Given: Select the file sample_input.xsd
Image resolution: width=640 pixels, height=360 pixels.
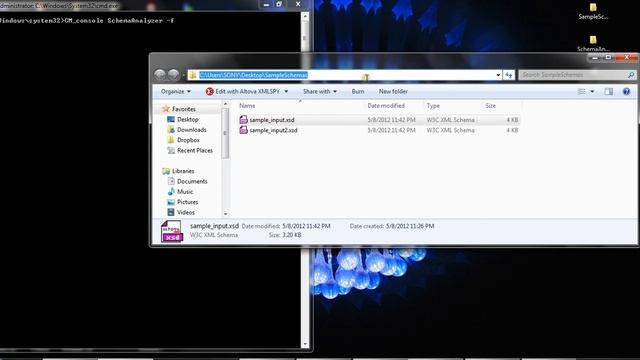Looking at the screenshot, I should (x=272, y=120).
